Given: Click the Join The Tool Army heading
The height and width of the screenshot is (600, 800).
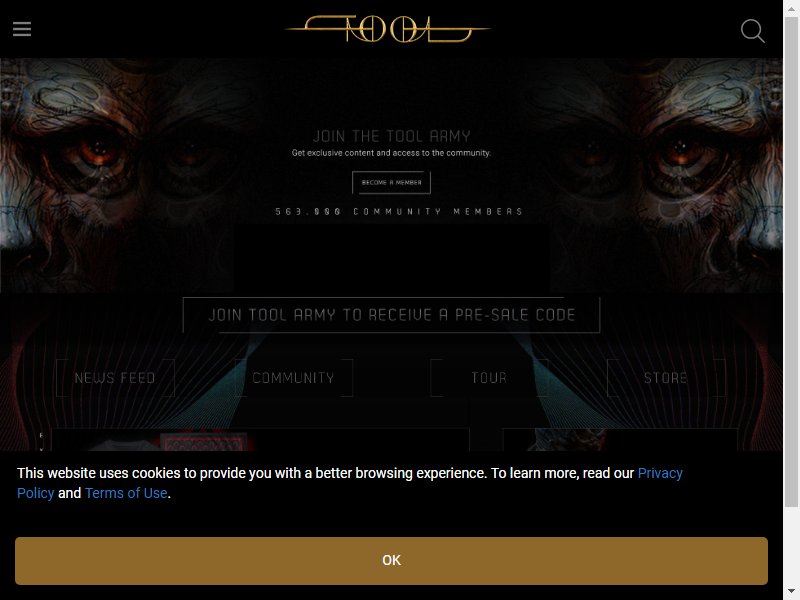Looking at the screenshot, I should point(391,136).
